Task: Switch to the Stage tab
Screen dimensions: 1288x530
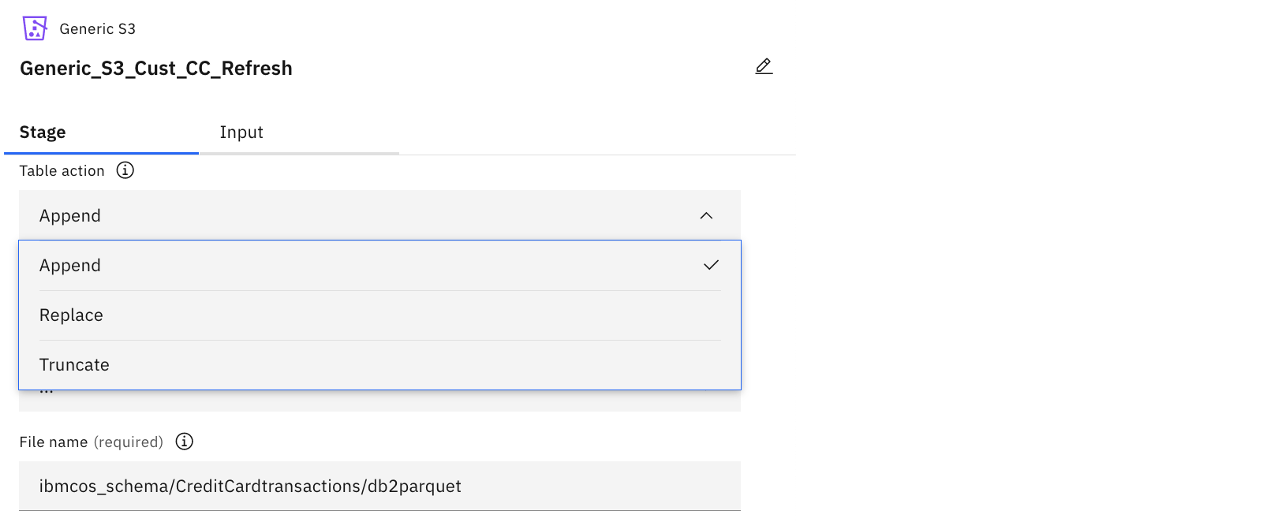Action: tap(43, 132)
